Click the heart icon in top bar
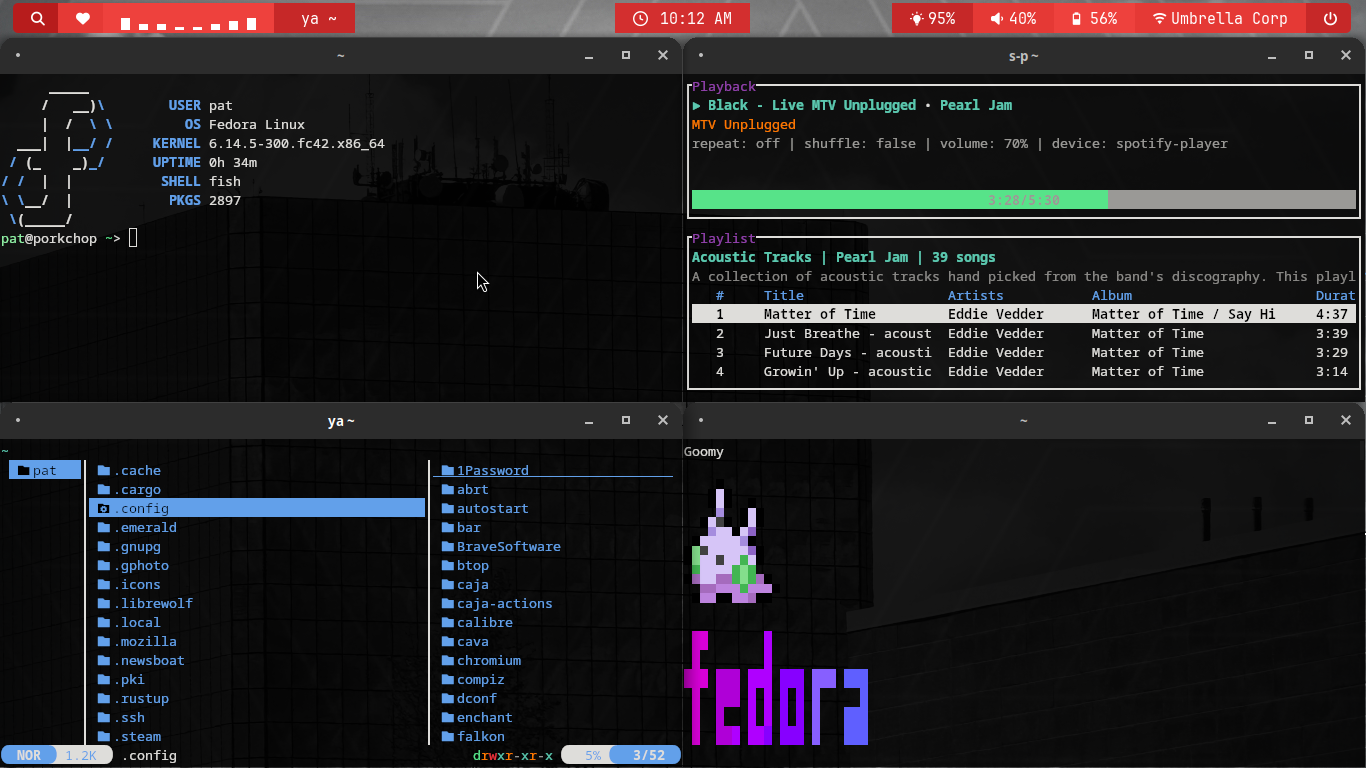 (x=83, y=18)
